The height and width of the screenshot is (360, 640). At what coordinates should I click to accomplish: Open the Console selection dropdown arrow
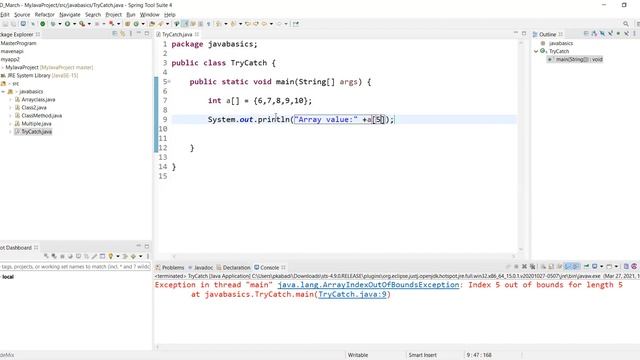(x=601, y=267)
